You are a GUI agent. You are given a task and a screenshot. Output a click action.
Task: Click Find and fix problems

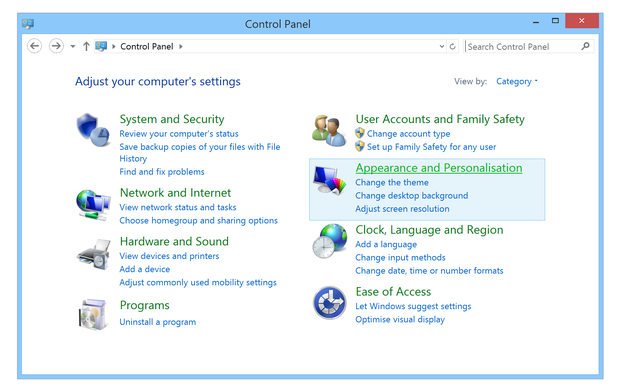(162, 172)
